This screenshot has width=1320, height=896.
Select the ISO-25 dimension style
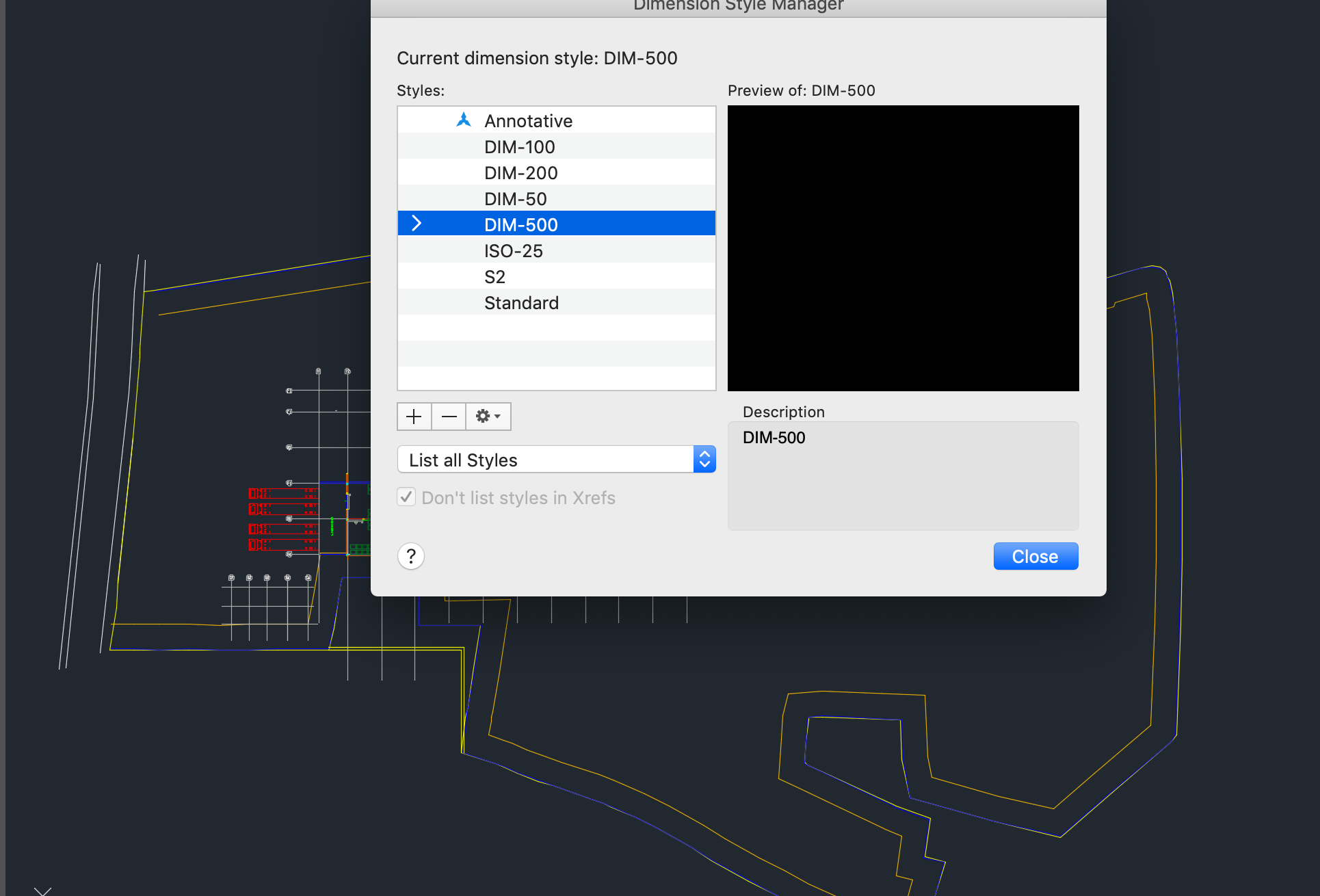coord(513,251)
